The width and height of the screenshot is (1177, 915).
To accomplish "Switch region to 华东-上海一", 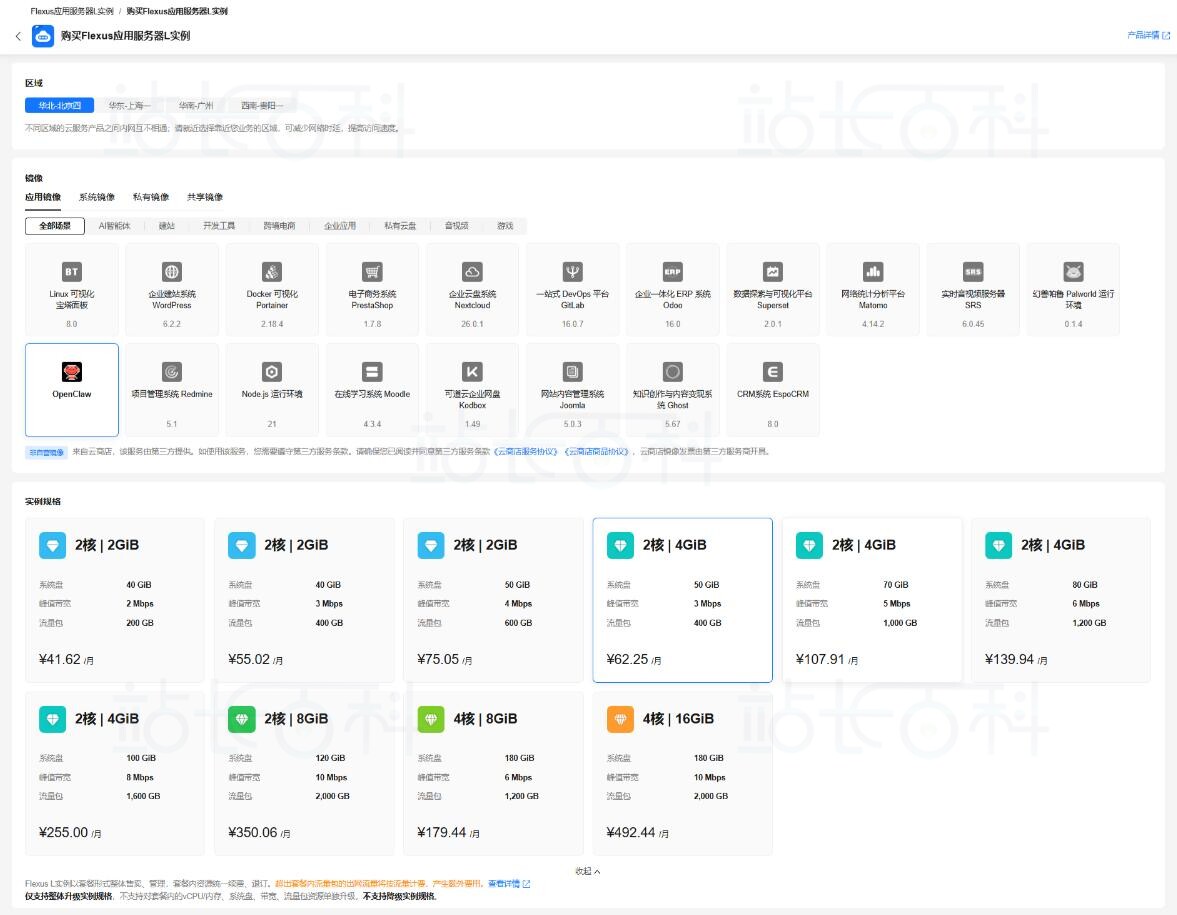I will click(x=129, y=106).
